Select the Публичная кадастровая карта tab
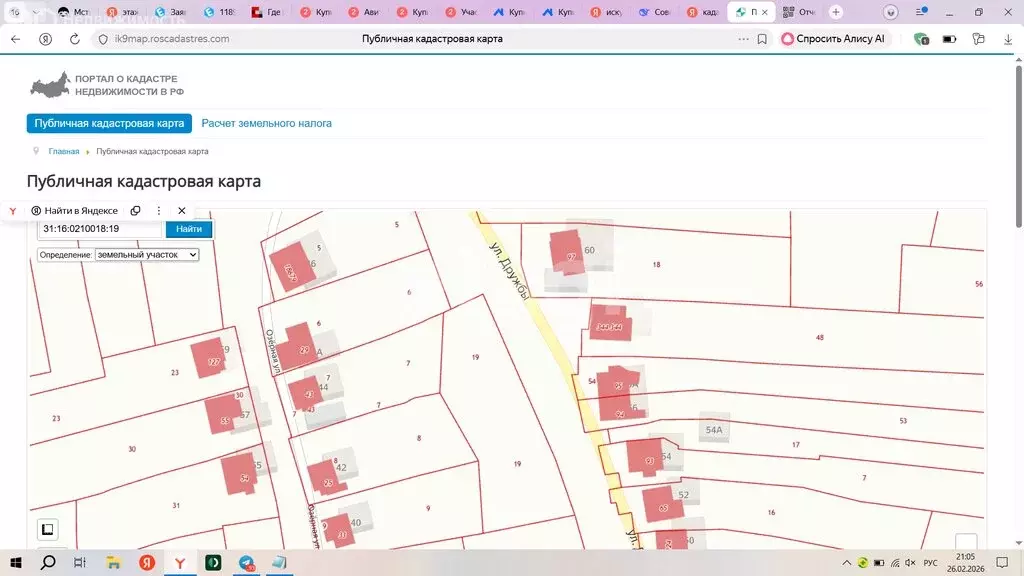 pyautogui.click(x=109, y=124)
